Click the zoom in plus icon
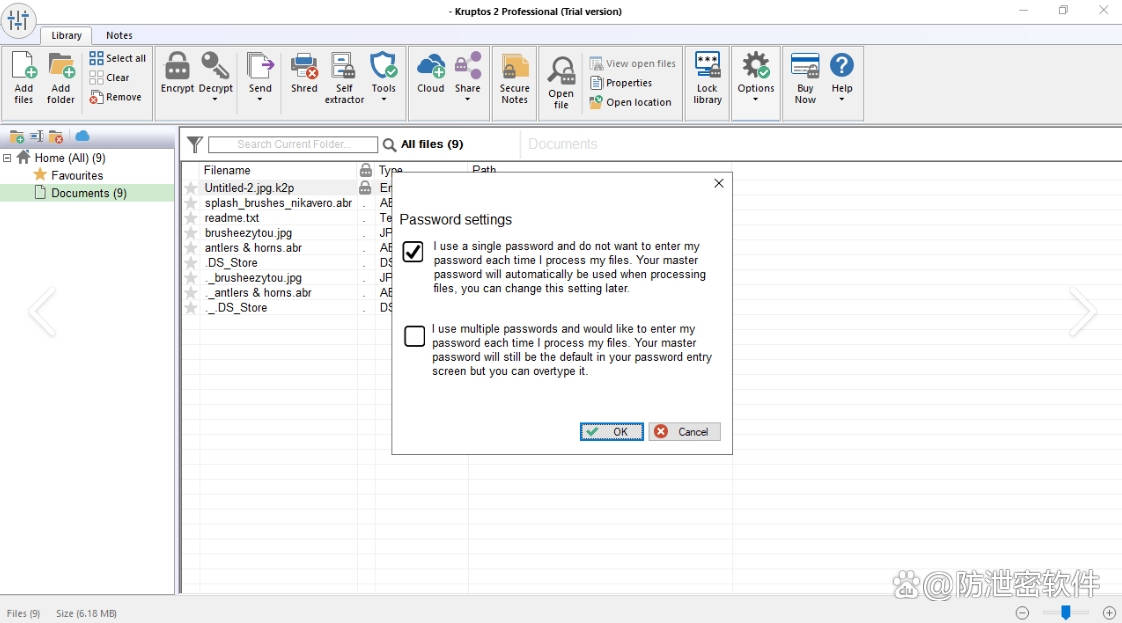Image resolution: width=1122 pixels, height=623 pixels. [1109, 613]
